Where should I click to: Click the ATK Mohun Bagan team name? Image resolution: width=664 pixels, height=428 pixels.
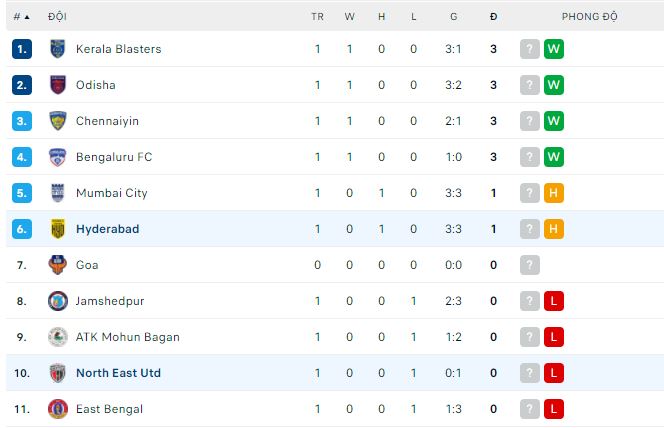coord(128,337)
